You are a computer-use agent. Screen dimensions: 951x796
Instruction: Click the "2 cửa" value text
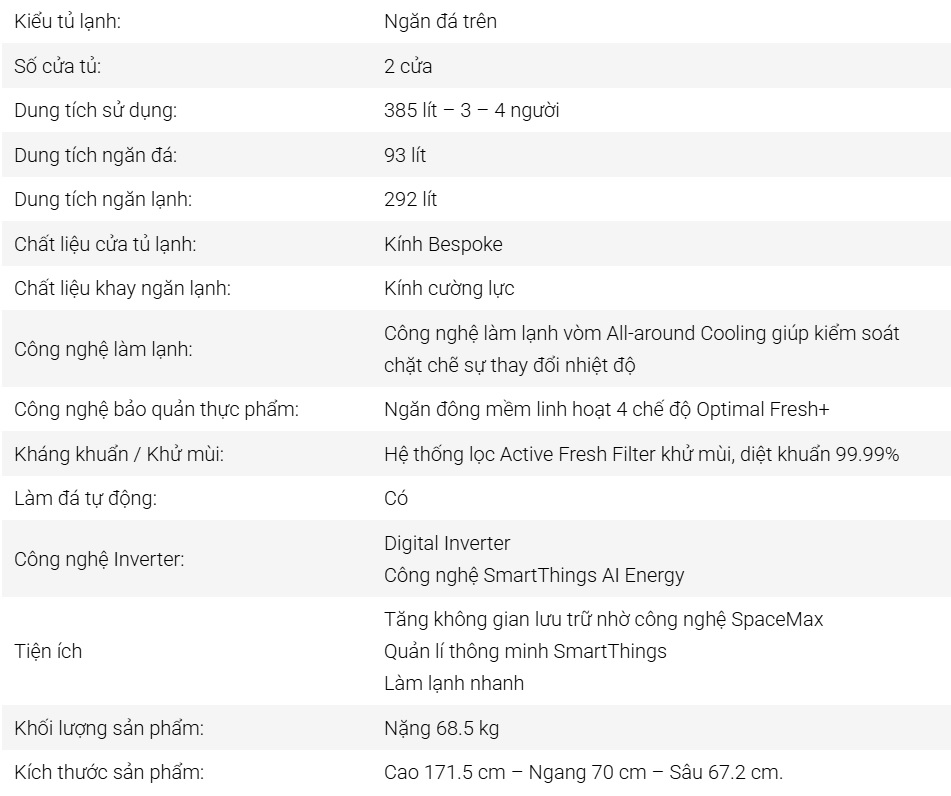408,66
